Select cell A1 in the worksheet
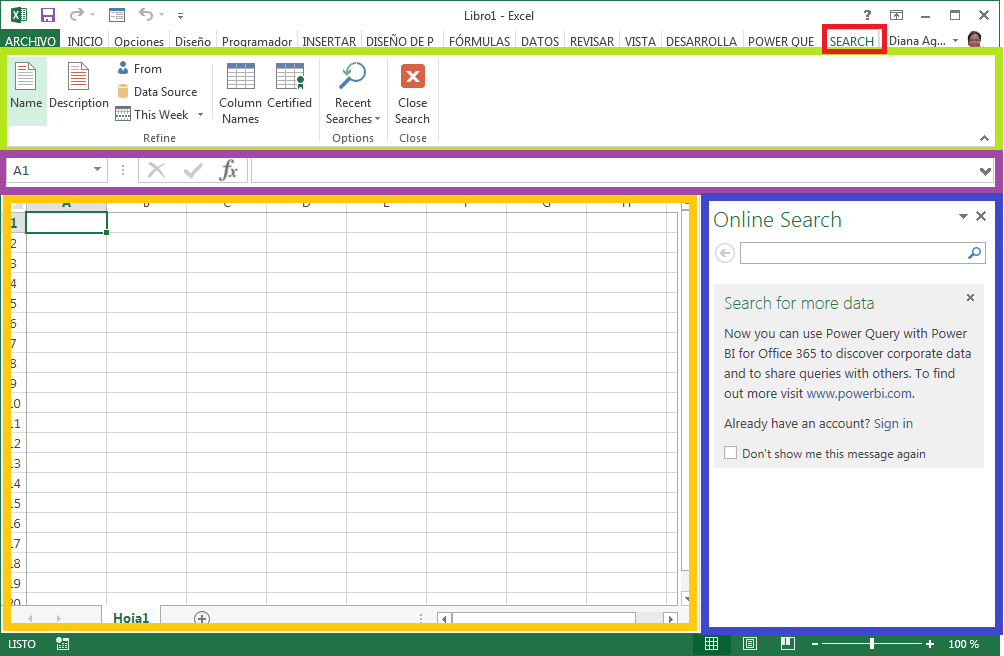This screenshot has height=656, width=1004. [66, 223]
